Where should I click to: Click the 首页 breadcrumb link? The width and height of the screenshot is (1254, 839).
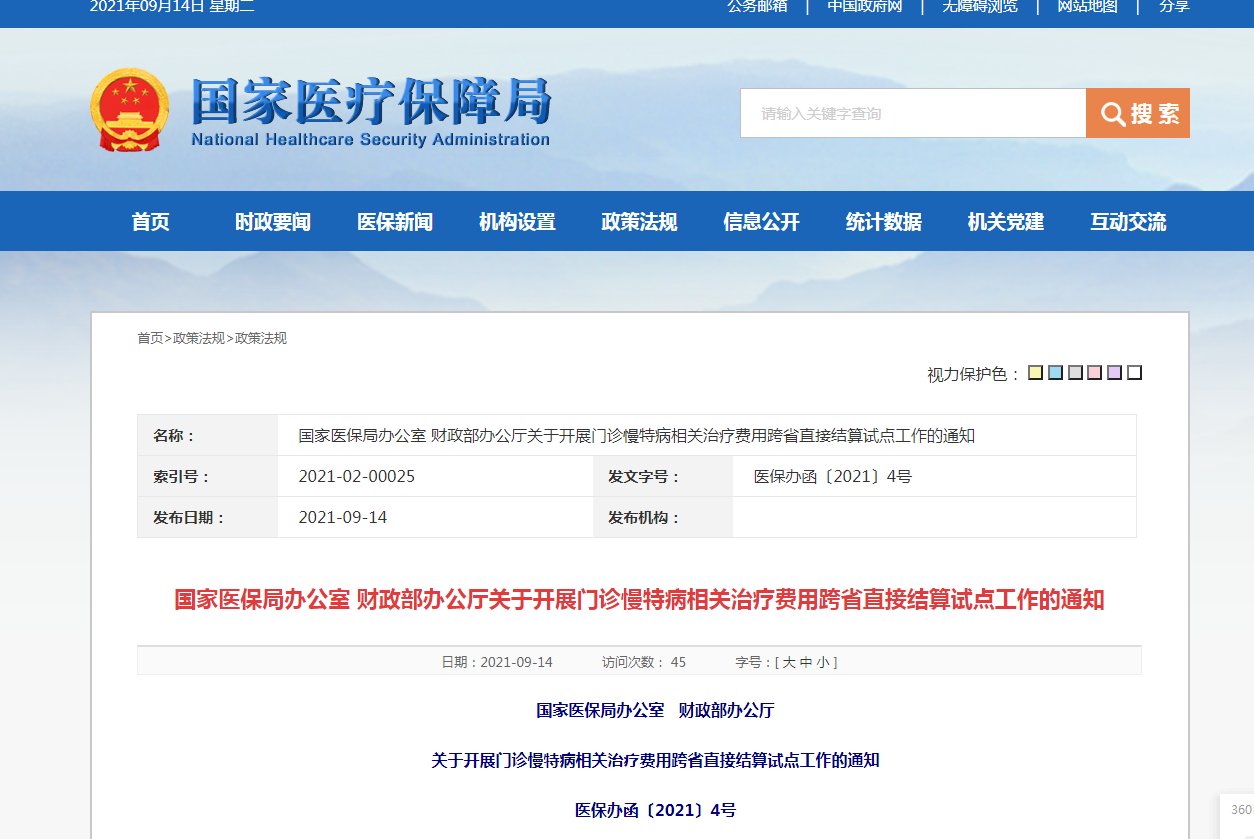tap(150, 338)
